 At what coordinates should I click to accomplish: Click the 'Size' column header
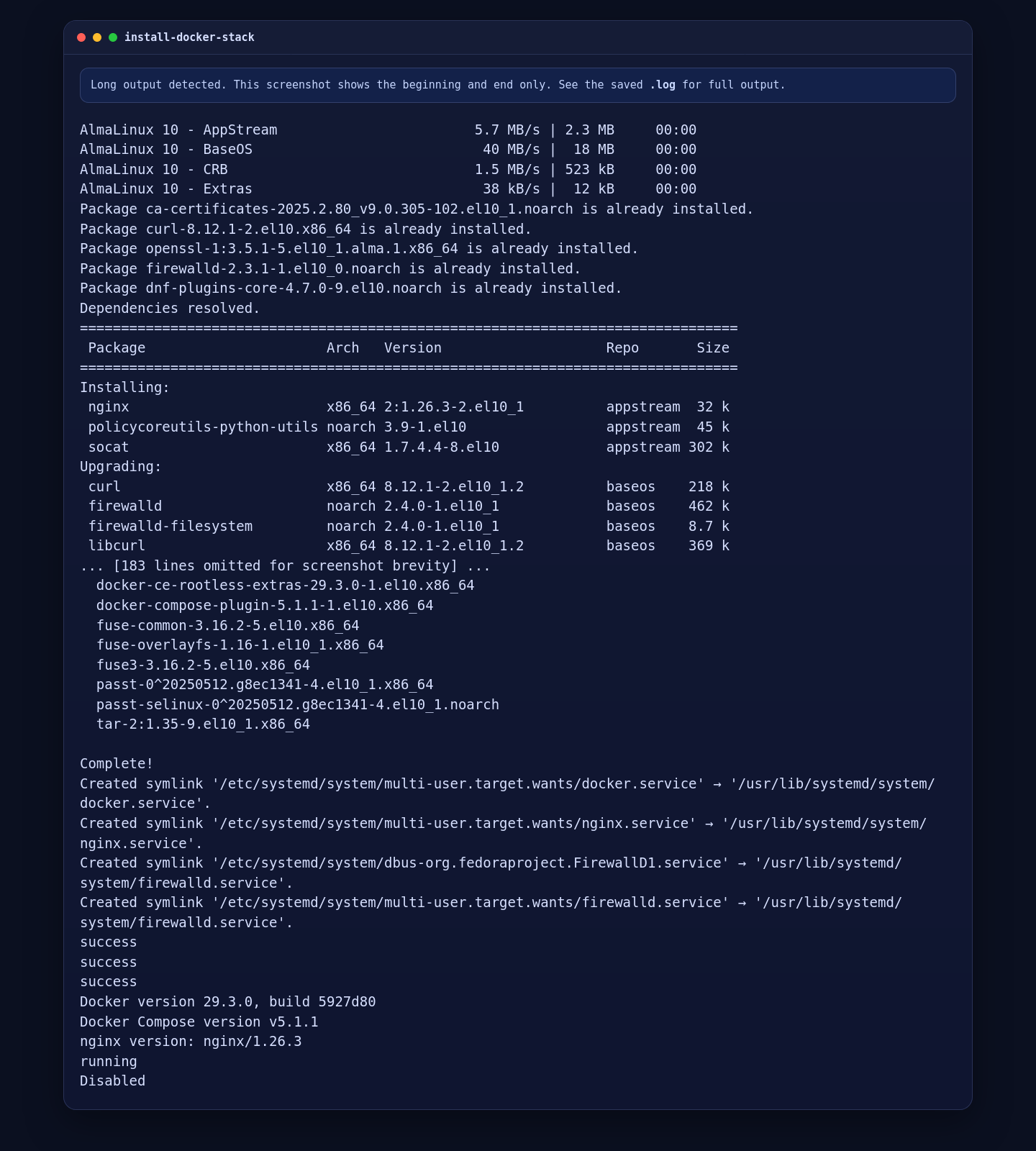(713, 348)
